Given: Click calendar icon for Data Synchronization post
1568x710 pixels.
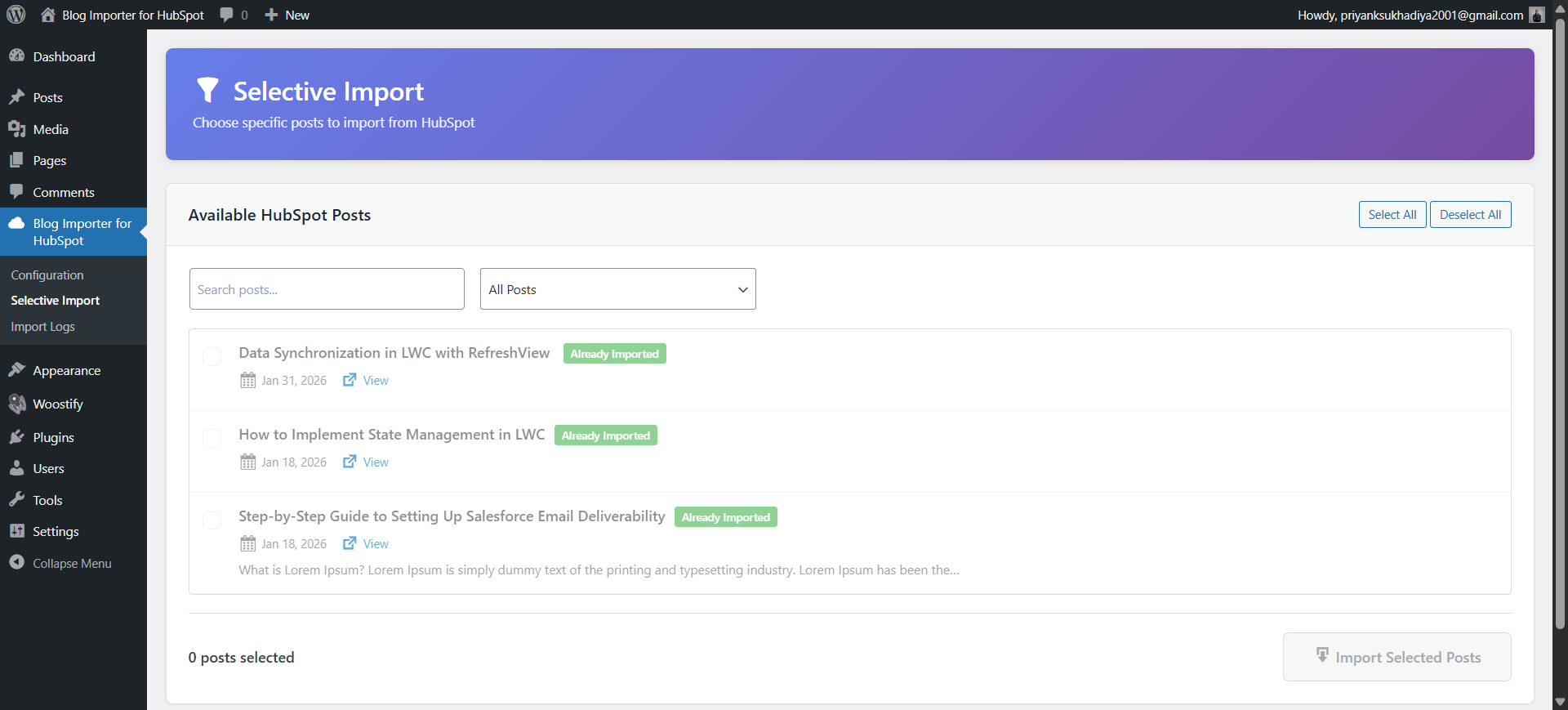Looking at the screenshot, I should coord(248,381).
